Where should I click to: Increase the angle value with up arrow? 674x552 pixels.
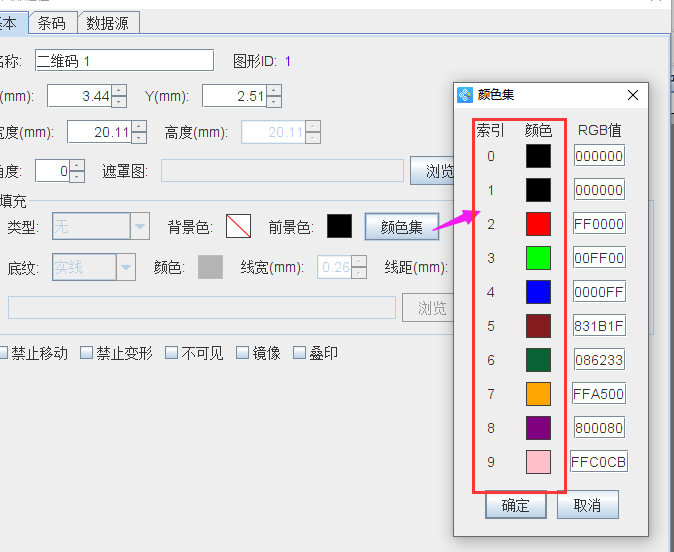click(77, 165)
